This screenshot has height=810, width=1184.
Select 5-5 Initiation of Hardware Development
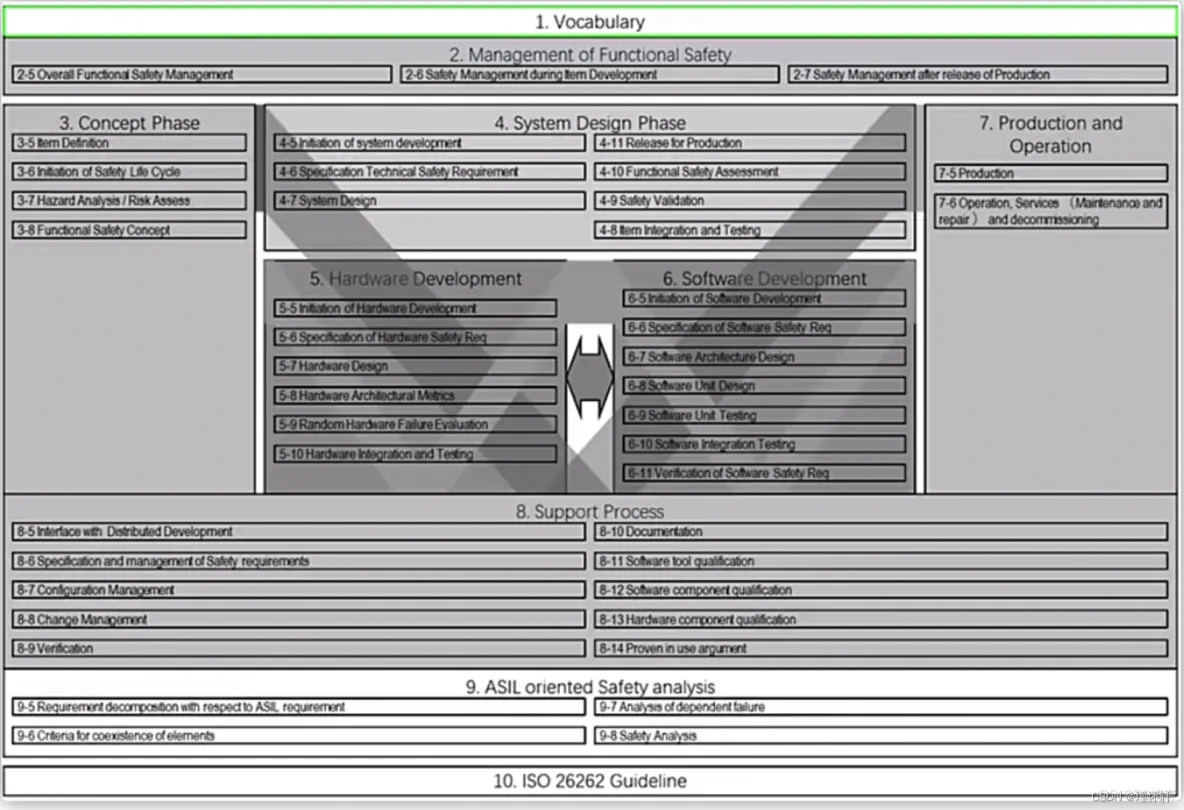point(415,308)
